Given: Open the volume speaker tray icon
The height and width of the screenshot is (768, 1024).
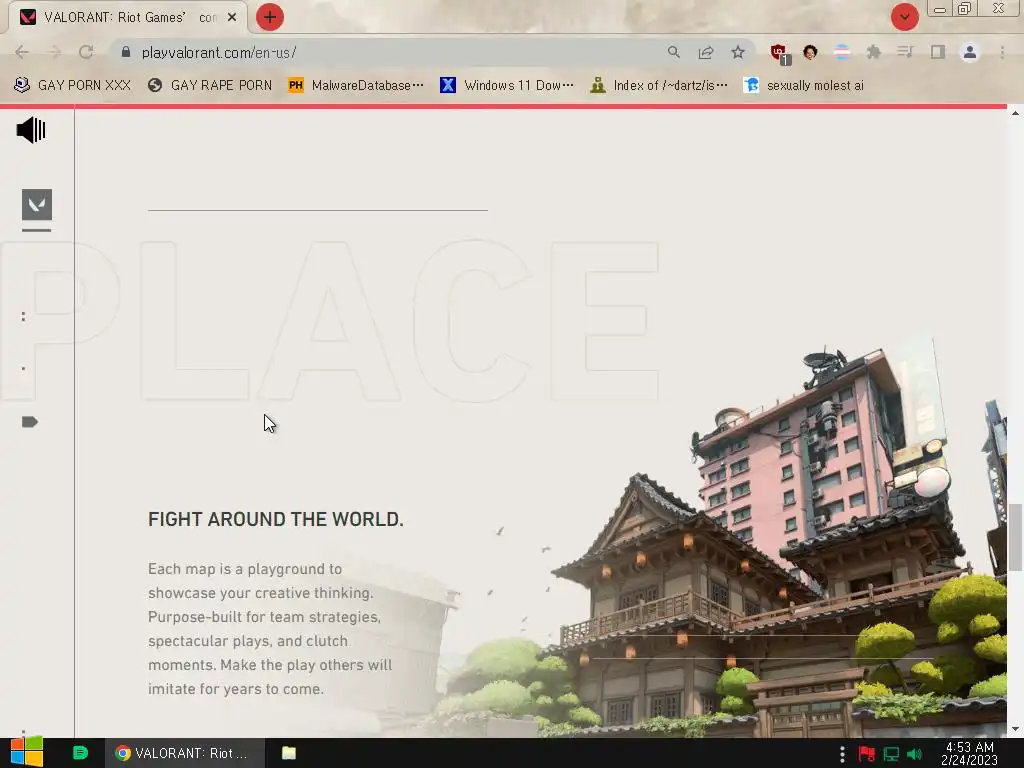Looking at the screenshot, I should click(x=914, y=754).
